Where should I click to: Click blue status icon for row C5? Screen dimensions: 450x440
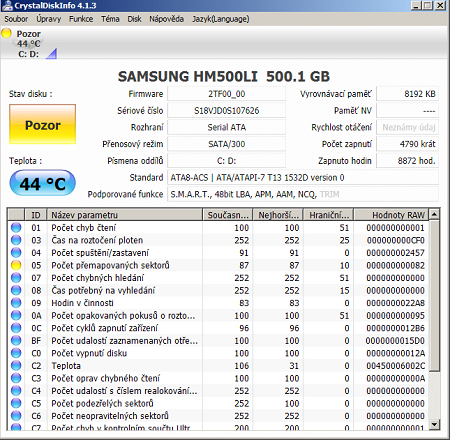(16, 403)
